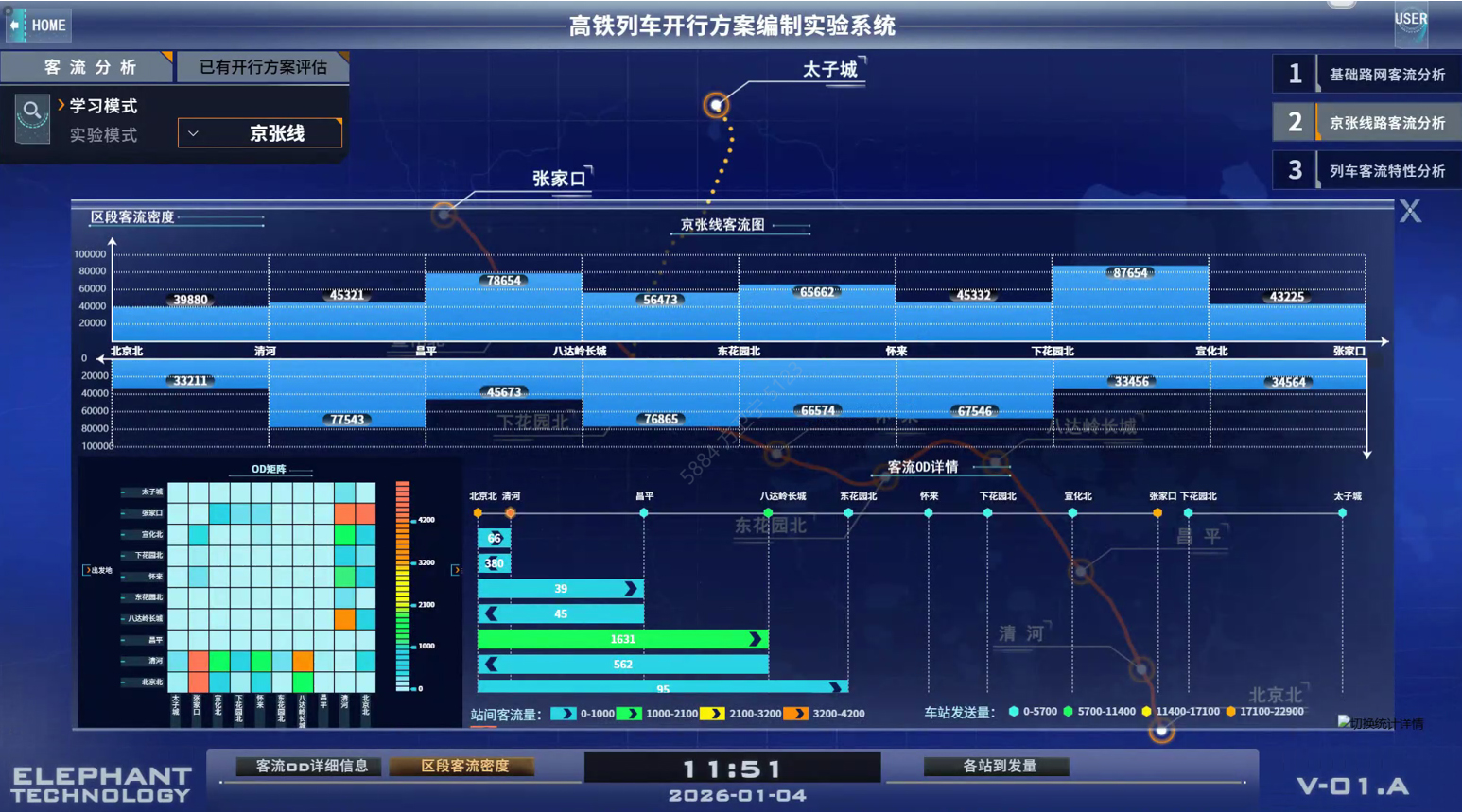
Task: Select 学习模式 mode option
Action: tap(102, 106)
